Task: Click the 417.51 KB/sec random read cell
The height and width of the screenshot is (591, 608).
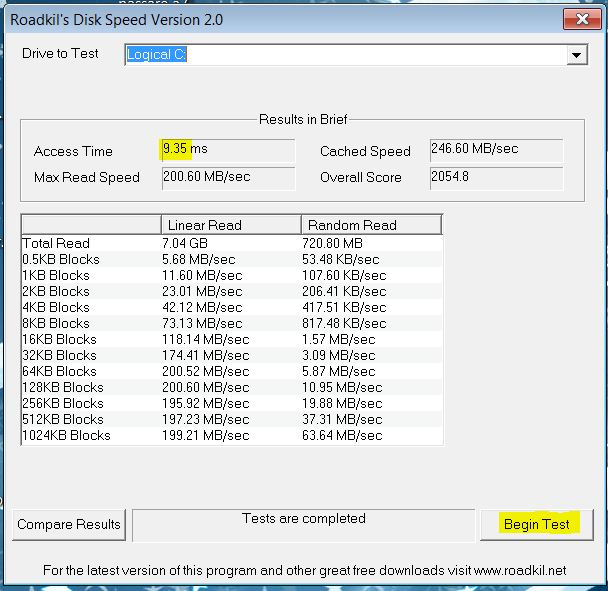Action: (x=344, y=307)
